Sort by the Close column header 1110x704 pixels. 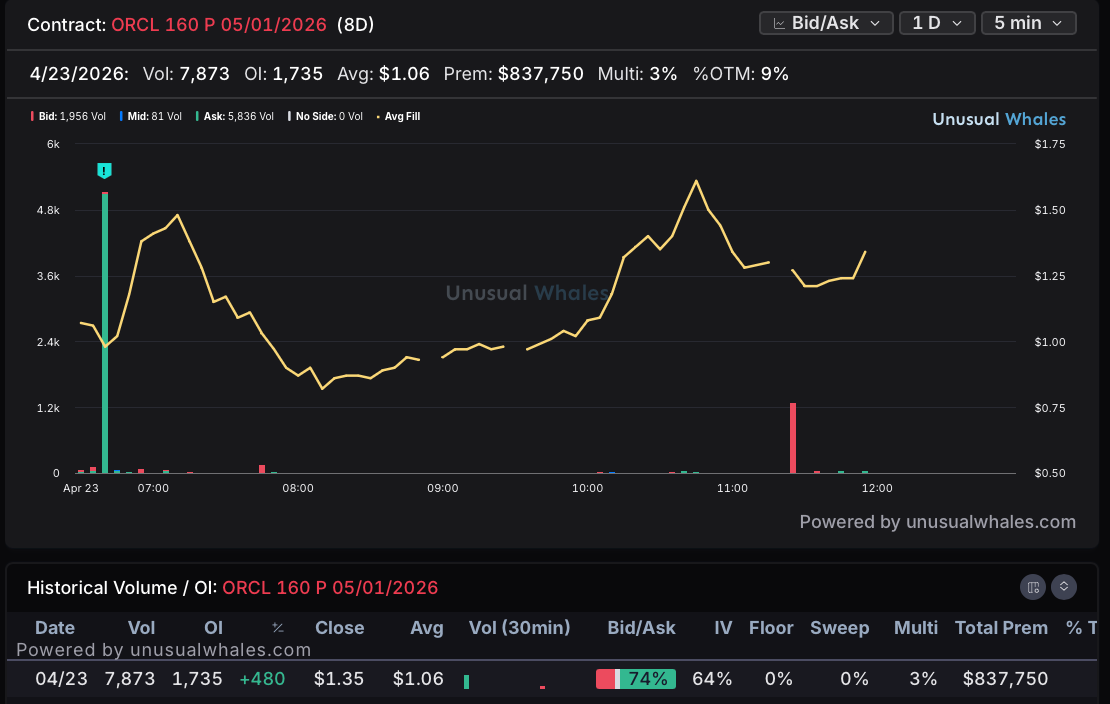(x=339, y=628)
